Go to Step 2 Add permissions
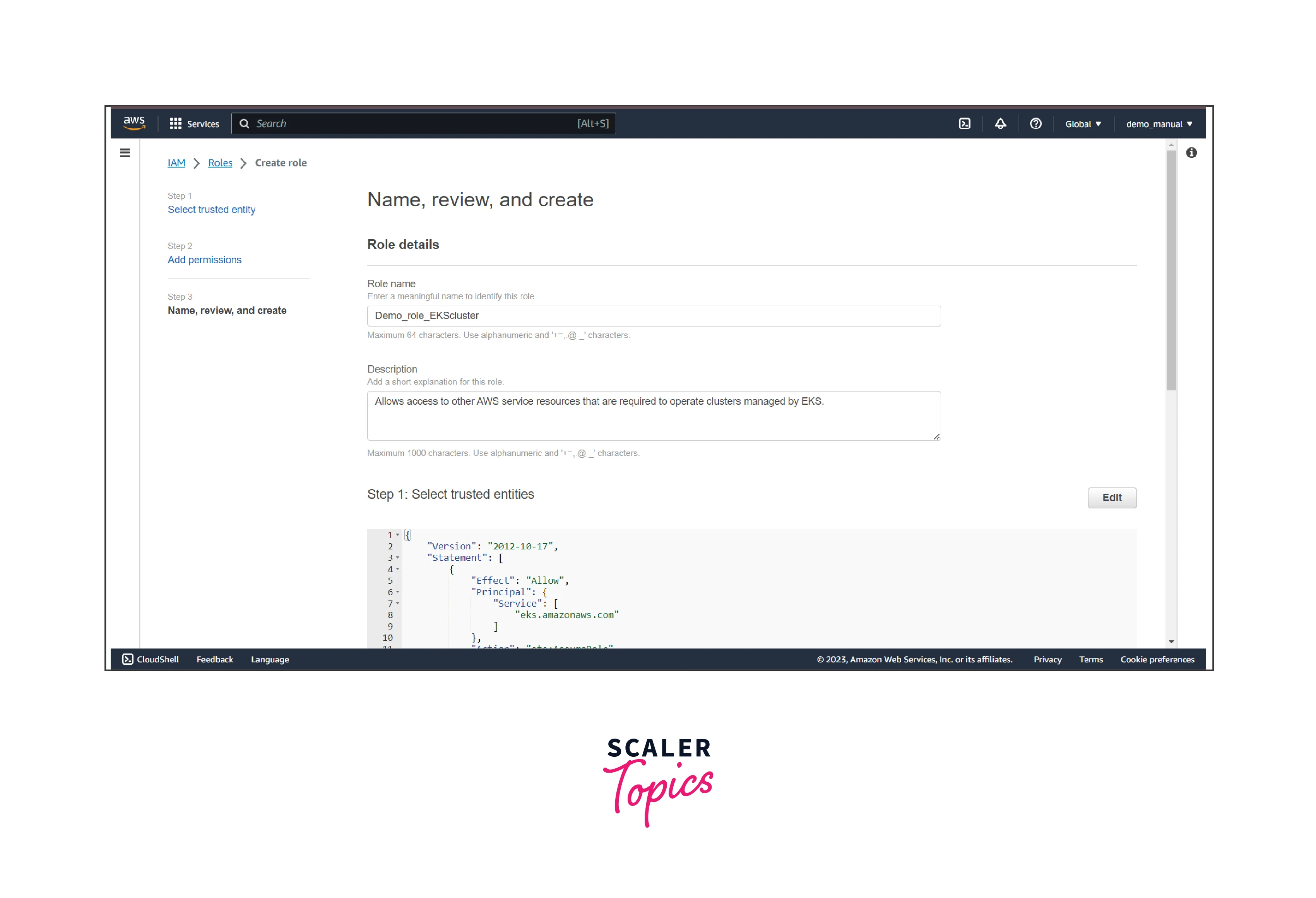 coord(204,260)
